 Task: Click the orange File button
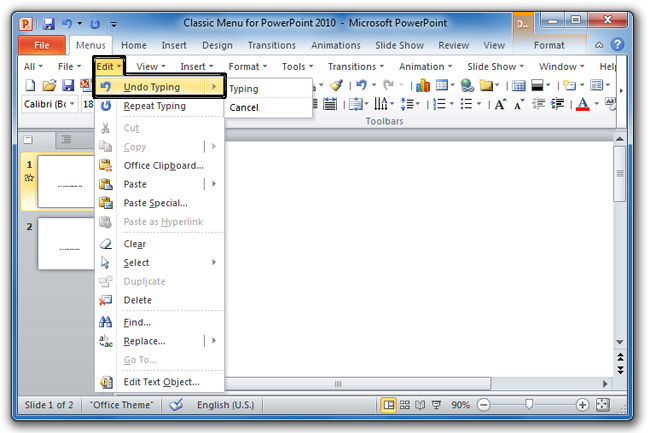click(42, 45)
